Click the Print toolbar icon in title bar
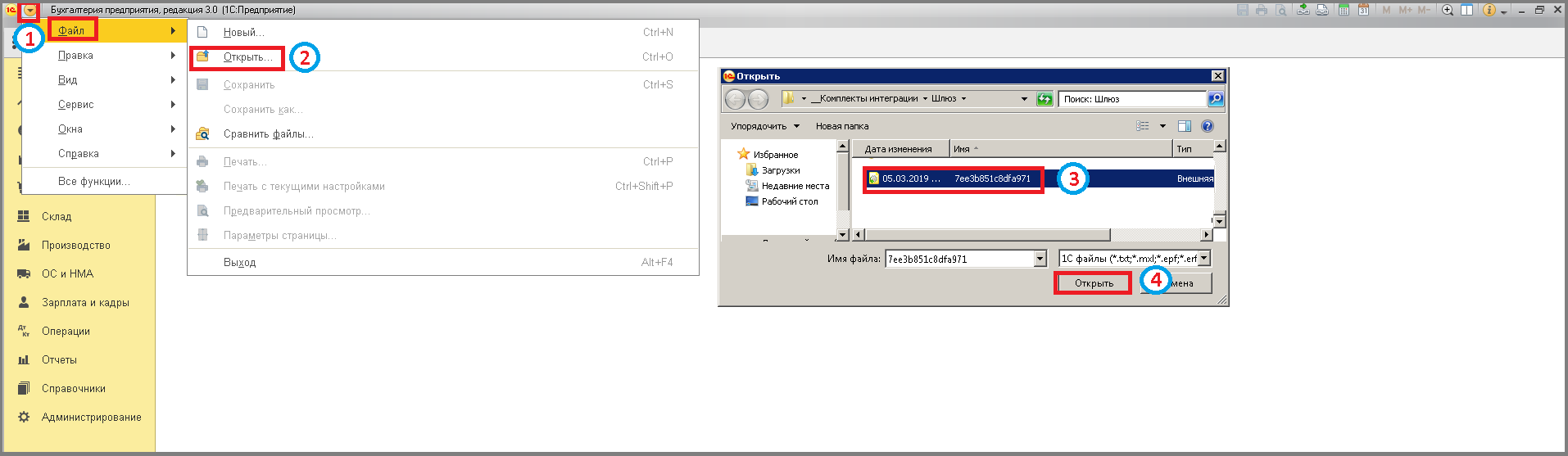 (x=1262, y=10)
